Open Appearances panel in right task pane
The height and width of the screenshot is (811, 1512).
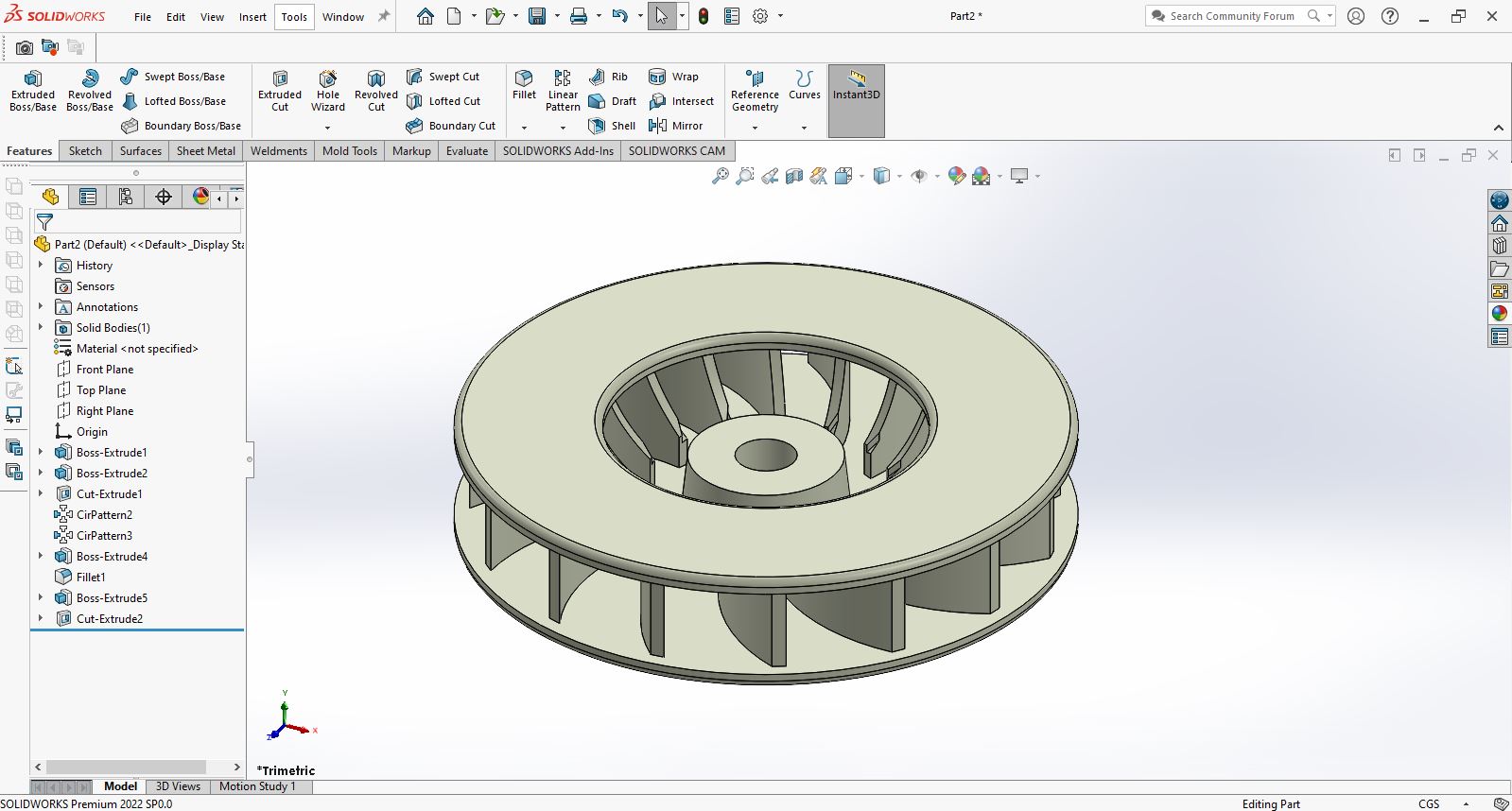pyautogui.click(x=1500, y=314)
